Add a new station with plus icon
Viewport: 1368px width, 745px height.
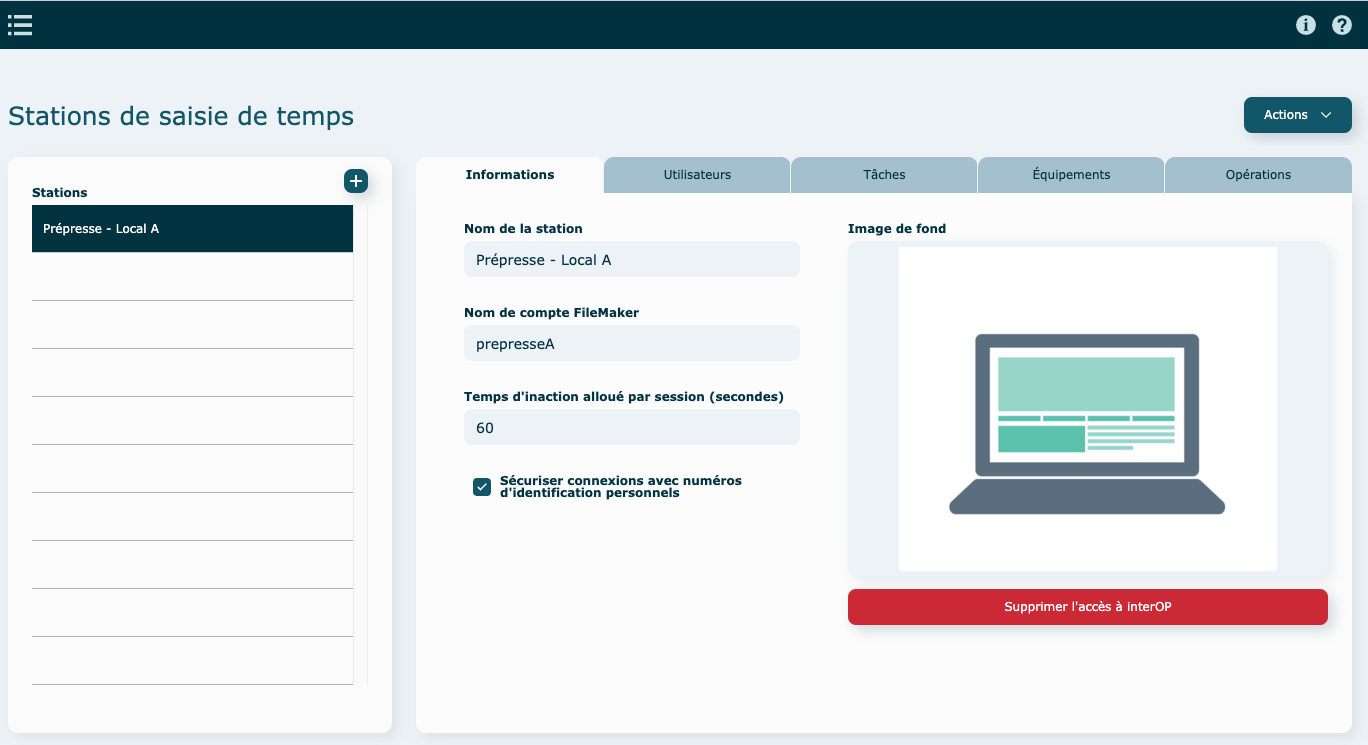356,181
